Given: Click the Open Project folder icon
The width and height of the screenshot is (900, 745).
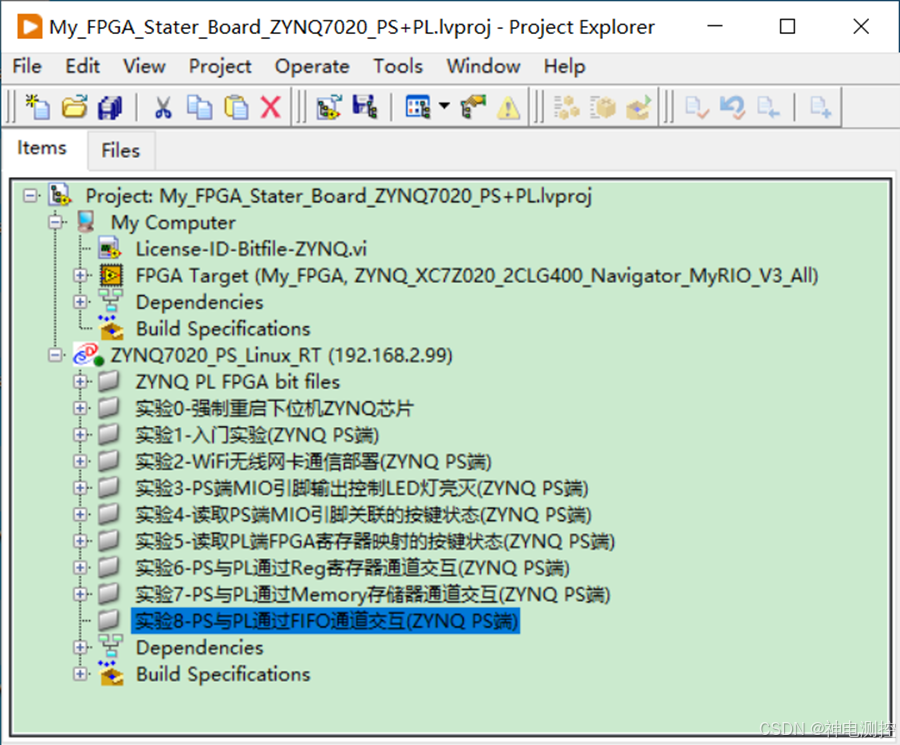Looking at the screenshot, I should coord(74,107).
